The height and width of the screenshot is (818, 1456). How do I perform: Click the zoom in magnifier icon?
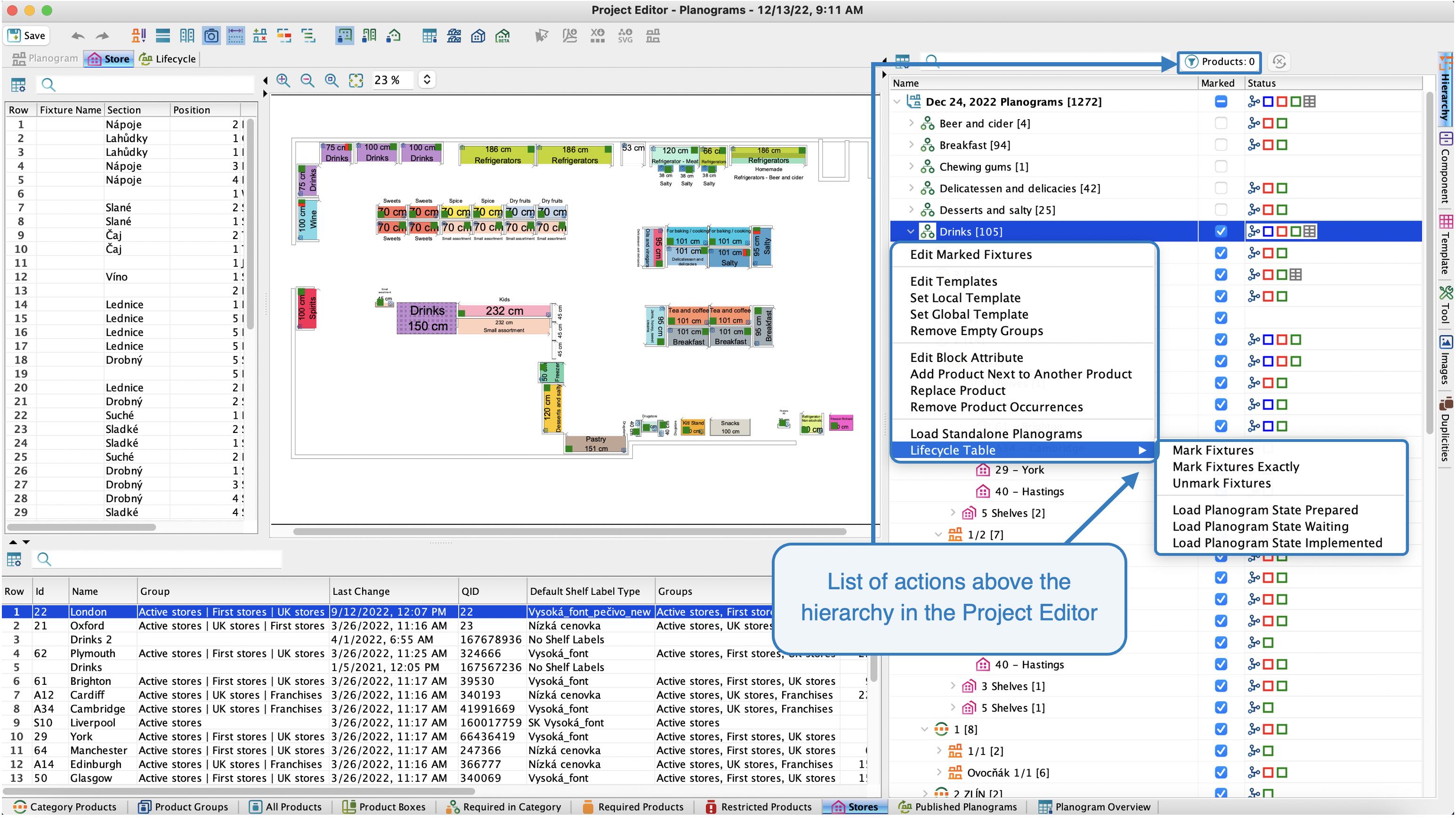tap(283, 80)
